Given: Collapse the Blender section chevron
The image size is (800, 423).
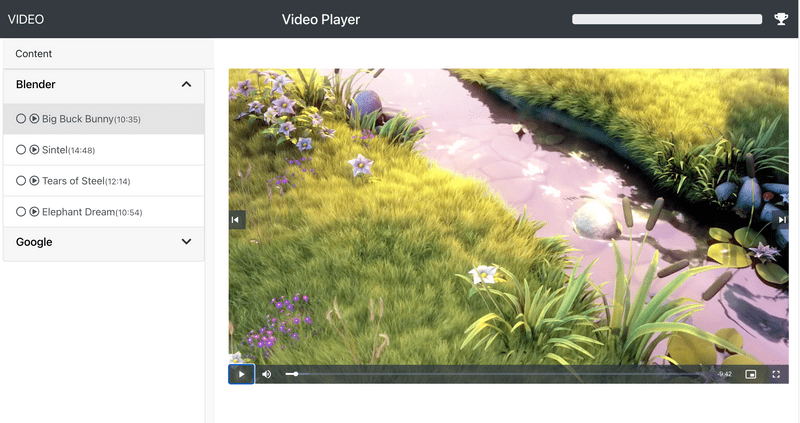Looking at the screenshot, I should coord(186,84).
